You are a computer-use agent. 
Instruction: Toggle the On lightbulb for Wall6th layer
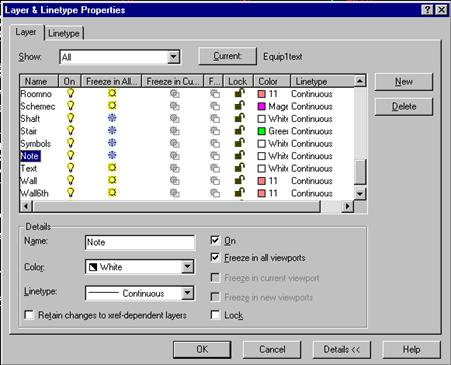(70, 193)
